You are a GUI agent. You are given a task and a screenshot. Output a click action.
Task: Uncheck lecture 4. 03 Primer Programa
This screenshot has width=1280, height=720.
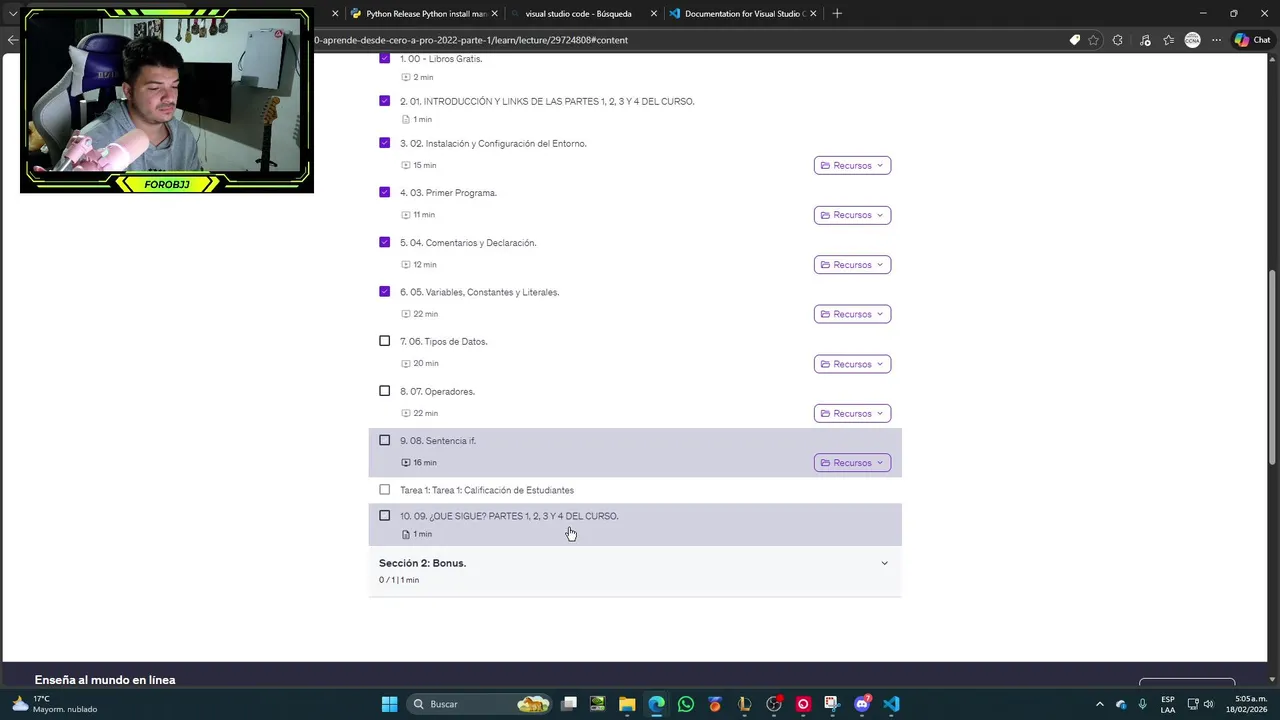tap(384, 192)
